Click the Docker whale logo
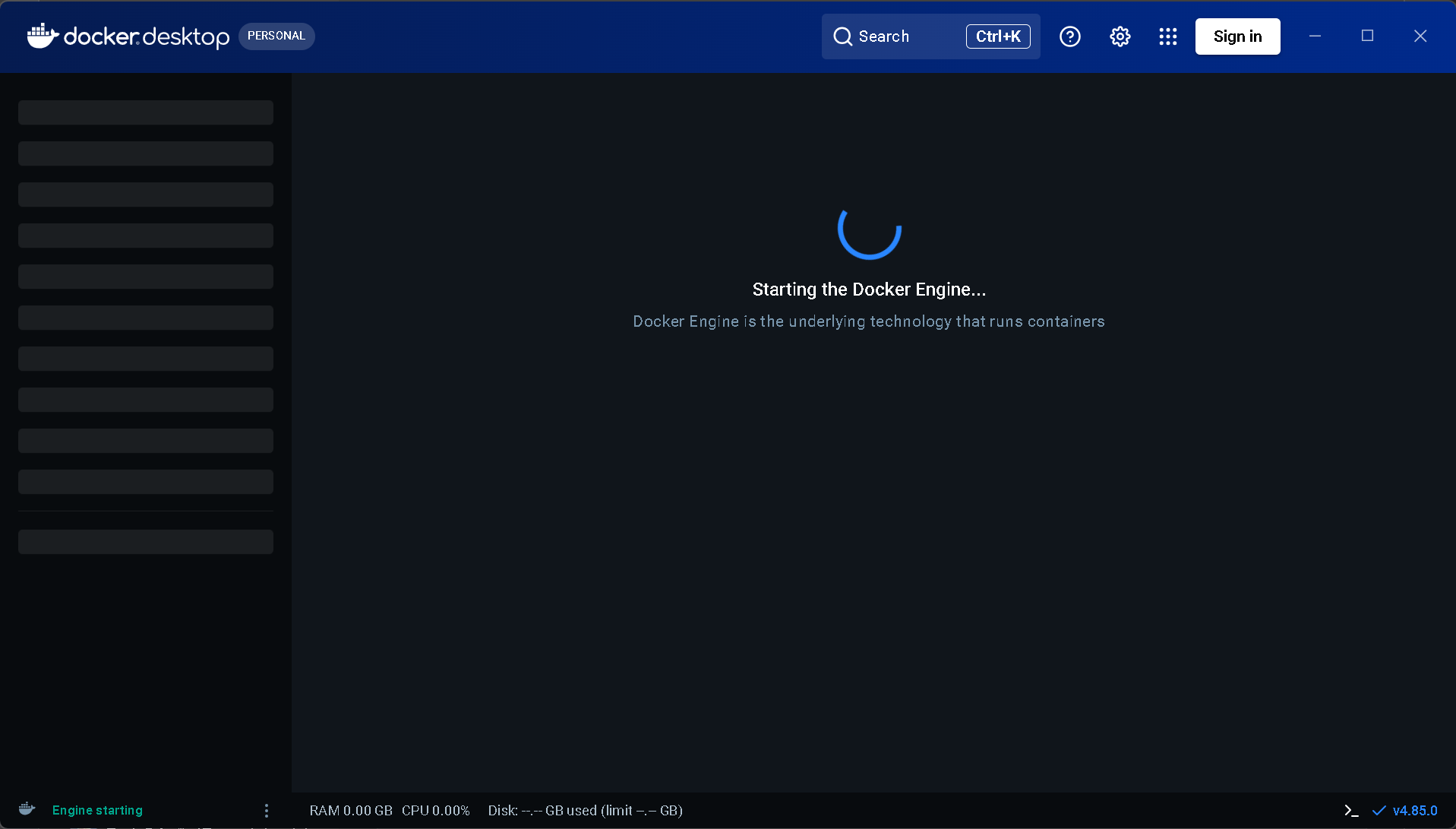This screenshot has width=1456, height=829. [x=43, y=36]
